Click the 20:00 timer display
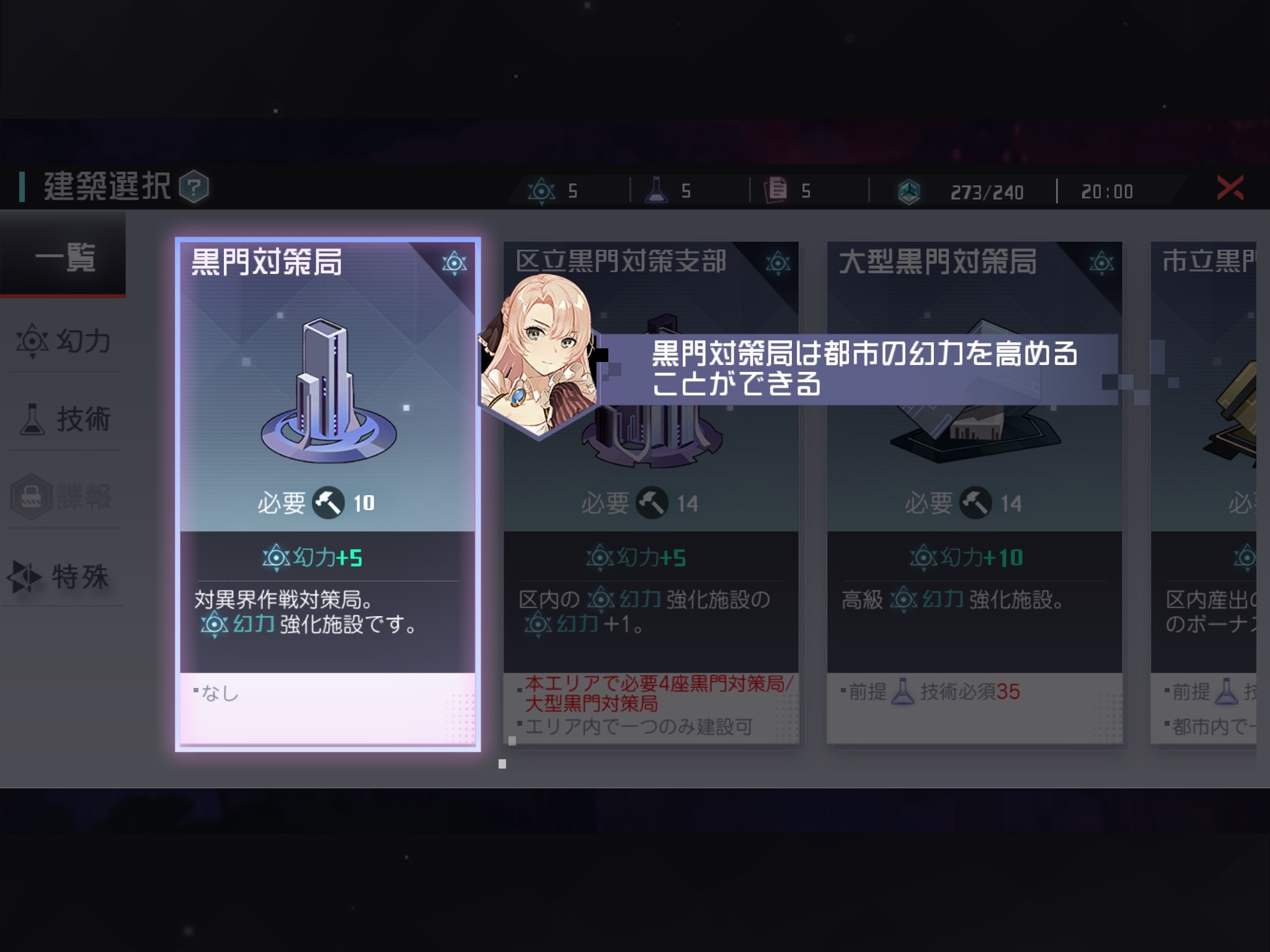The image size is (1270, 952). (1107, 192)
